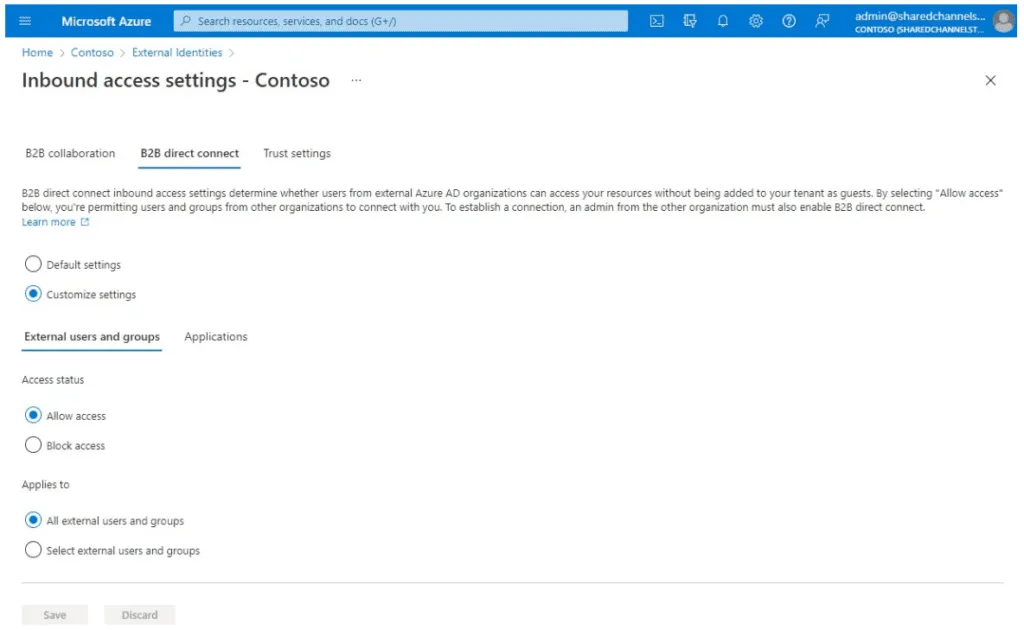This screenshot has height=630, width=1024.
Task: Open the portal hamburger menu
Action: 24,20
